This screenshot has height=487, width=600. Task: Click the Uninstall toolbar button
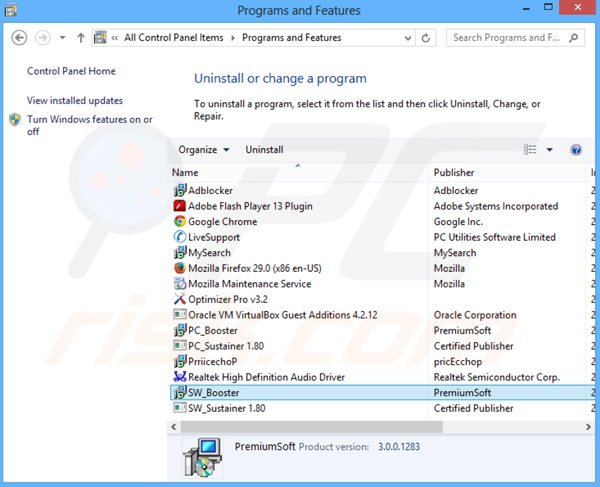(264, 150)
